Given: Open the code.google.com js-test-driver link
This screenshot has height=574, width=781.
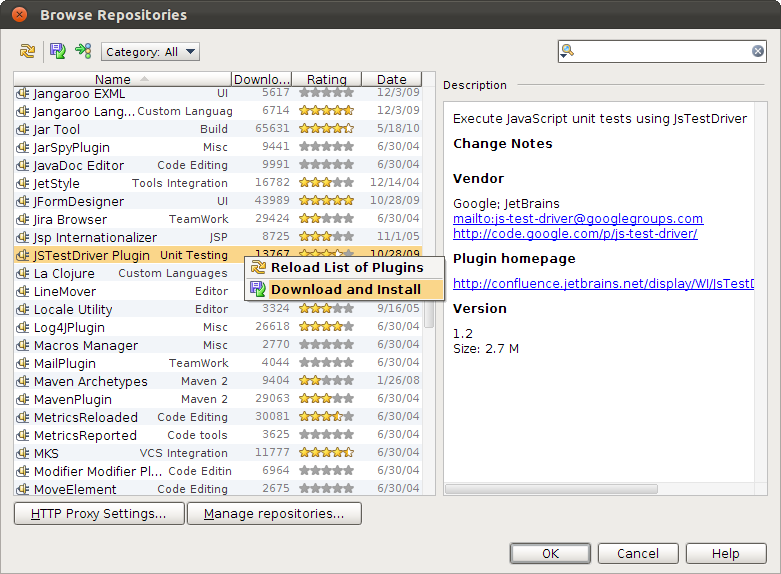Looking at the screenshot, I should coord(575,234).
